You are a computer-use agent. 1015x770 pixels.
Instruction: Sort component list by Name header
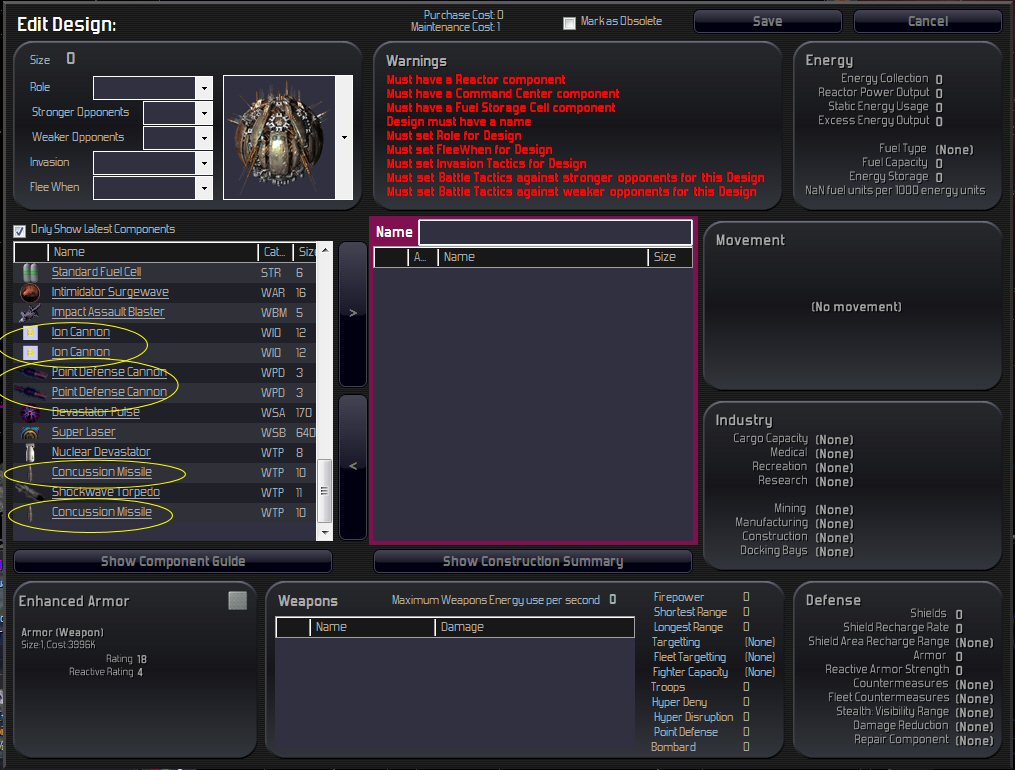153,252
